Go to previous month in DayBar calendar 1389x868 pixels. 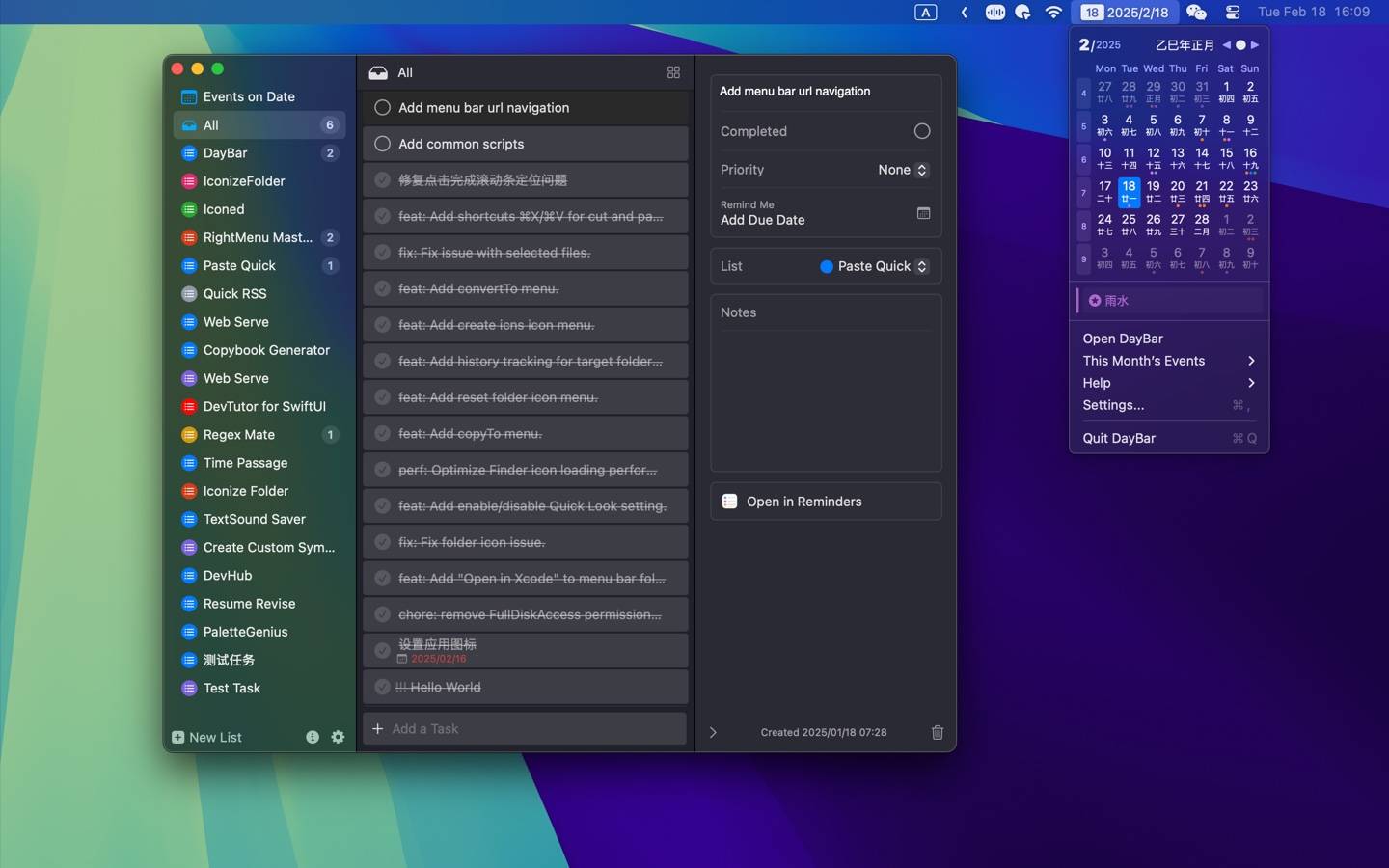[x=1226, y=45]
